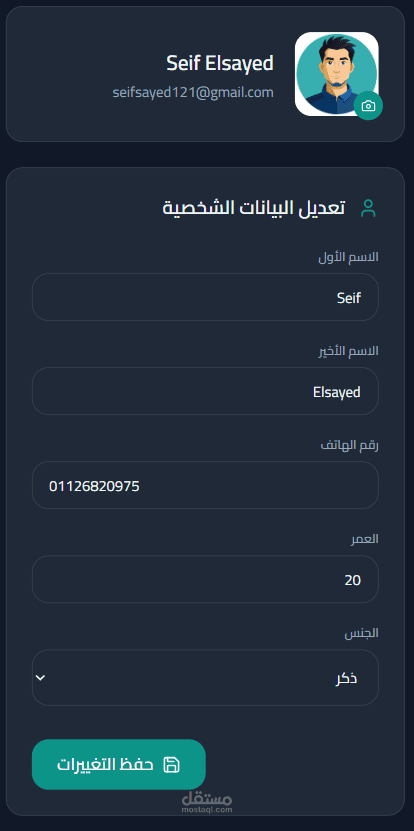Open the profile avatar picture
Viewport: 414px width, 831px height.
[337, 74]
